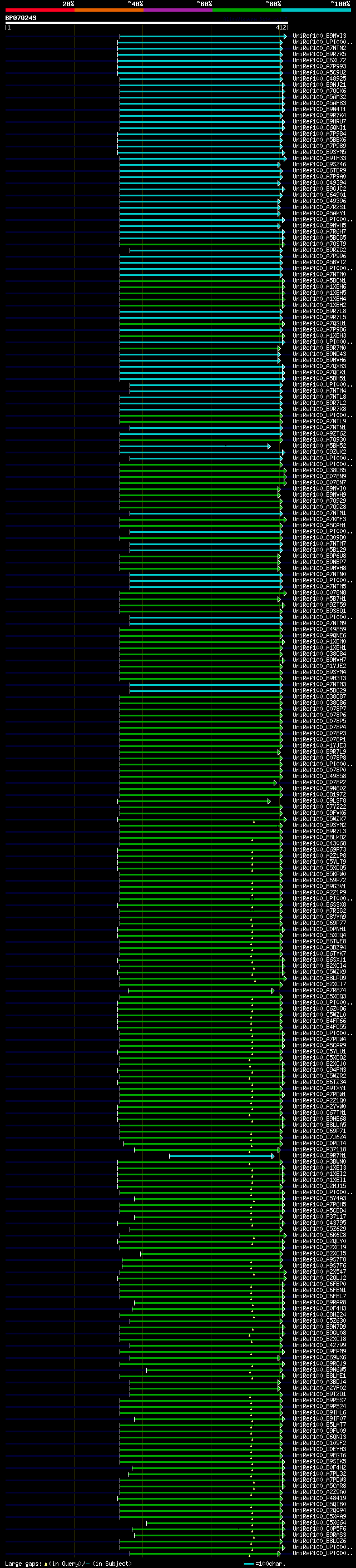Screen dimensions: 356x1568
Task: Select hit label UniRef100_B8LKD2
Action: (319, 838)
